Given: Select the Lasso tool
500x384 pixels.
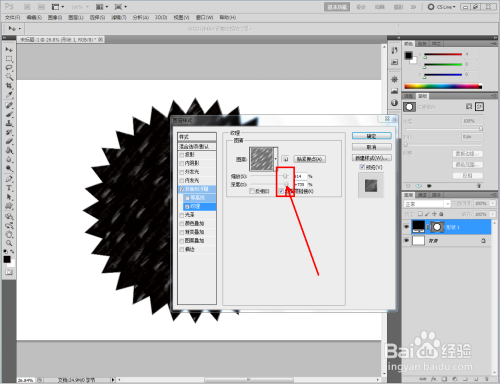Looking at the screenshot, I should point(9,68).
